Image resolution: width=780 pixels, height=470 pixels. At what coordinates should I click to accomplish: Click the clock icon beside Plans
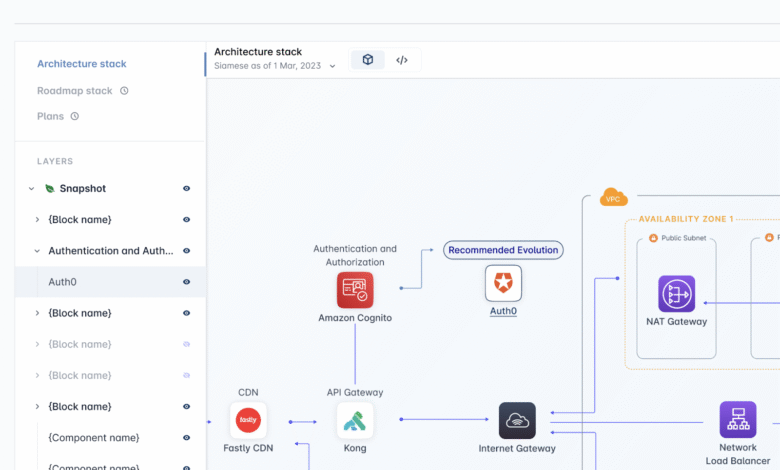75,116
